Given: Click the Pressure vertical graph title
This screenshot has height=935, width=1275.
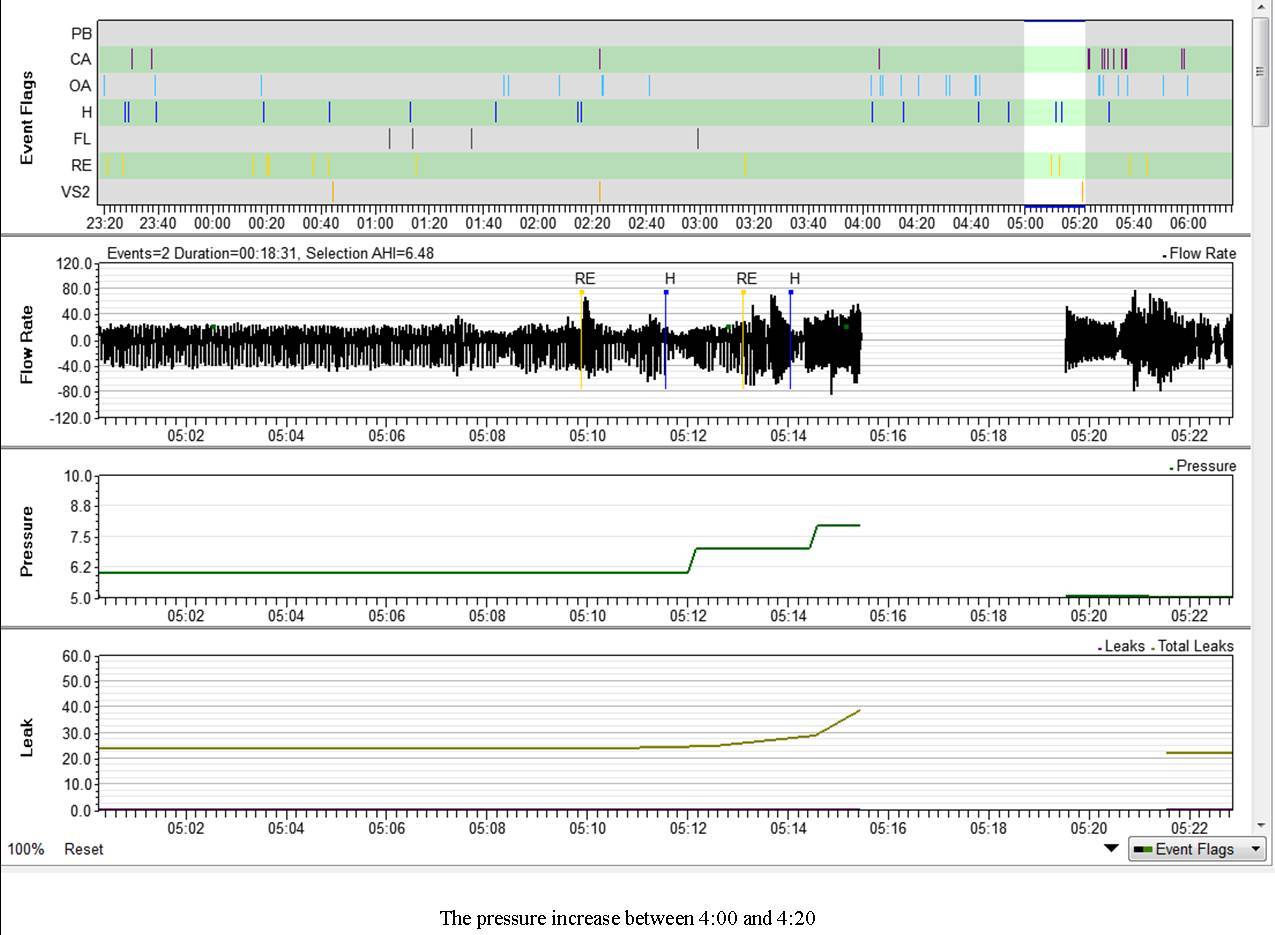Looking at the screenshot, I should (x=27, y=541).
